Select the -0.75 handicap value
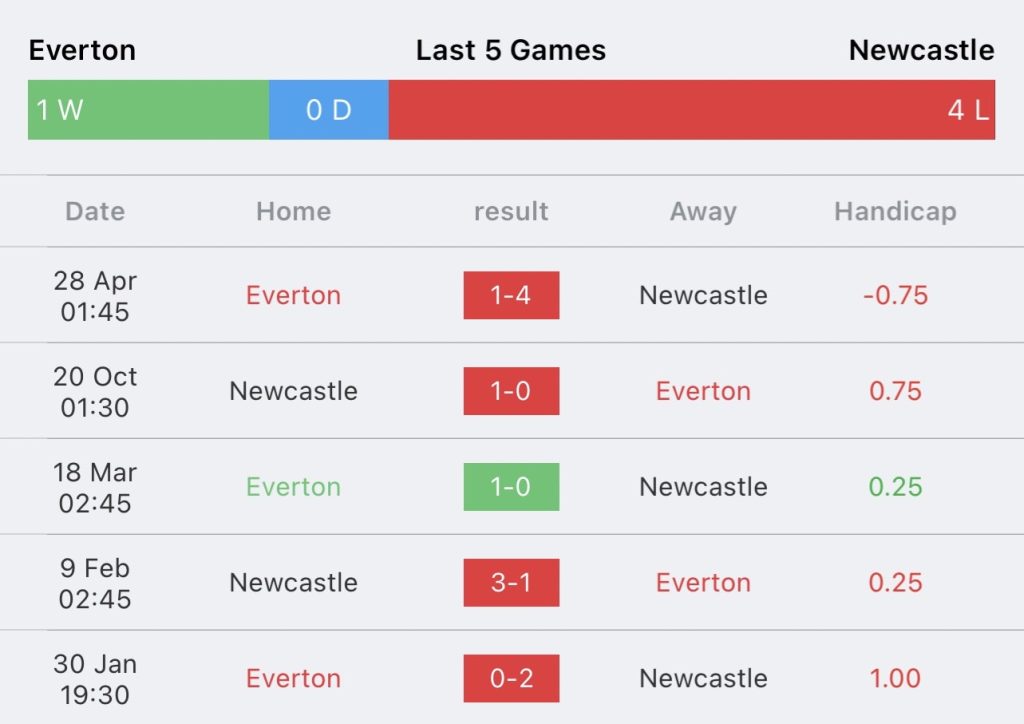Viewport: 1024px width, 724px height. (x=895, y=295)
